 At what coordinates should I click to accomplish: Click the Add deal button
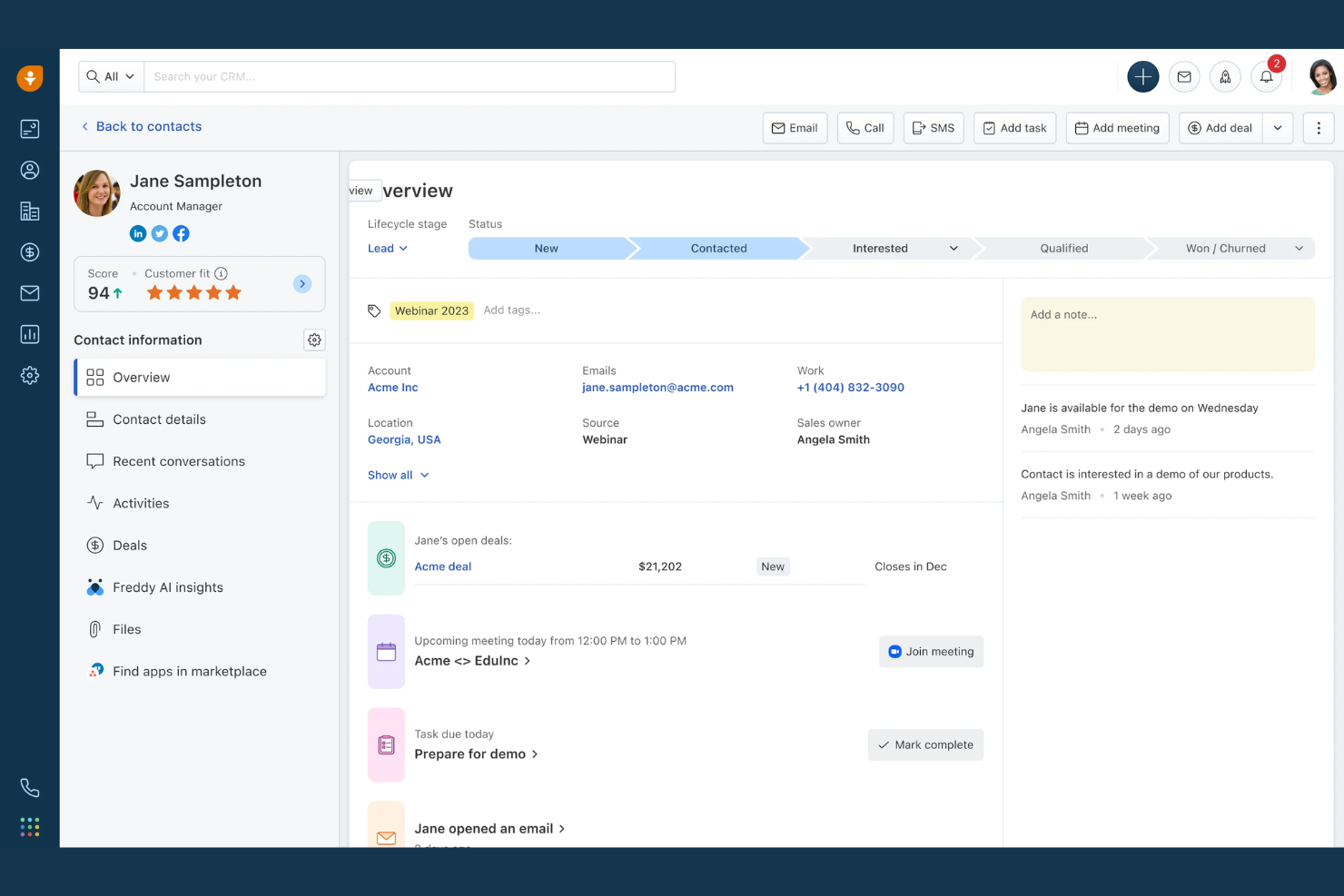(x=1220, y=128)
